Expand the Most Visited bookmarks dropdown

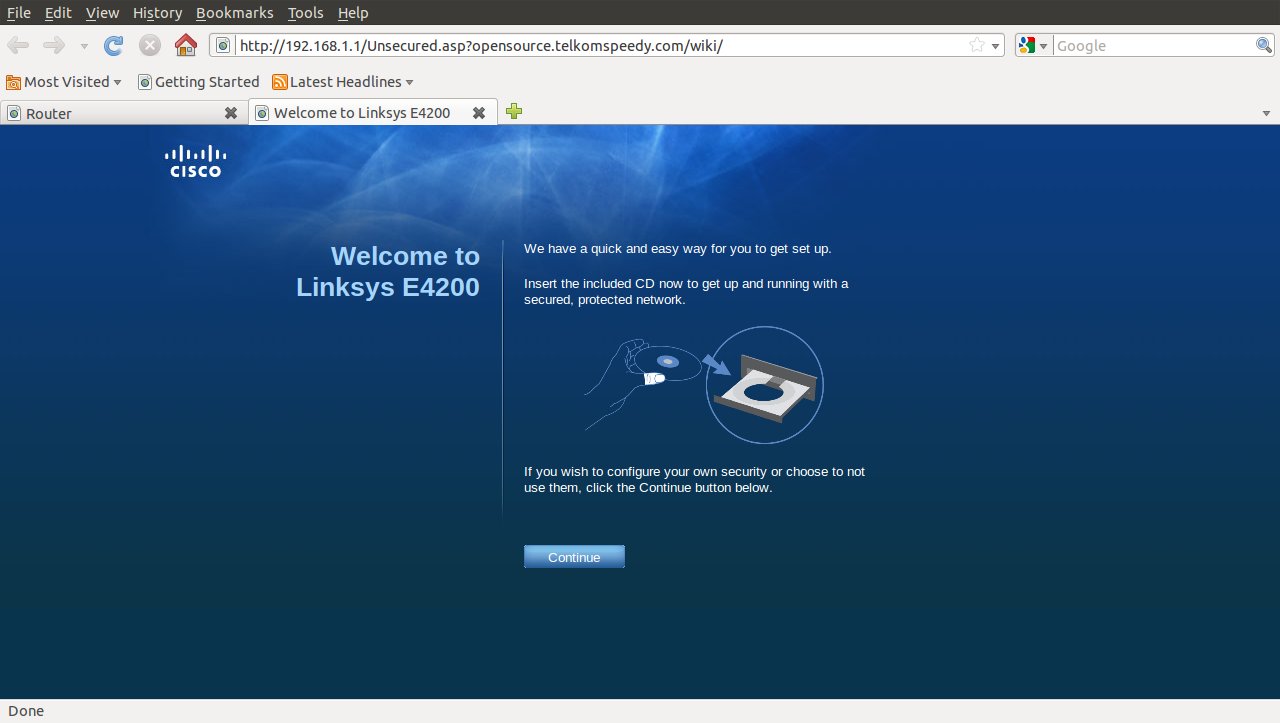coord(117,82)
